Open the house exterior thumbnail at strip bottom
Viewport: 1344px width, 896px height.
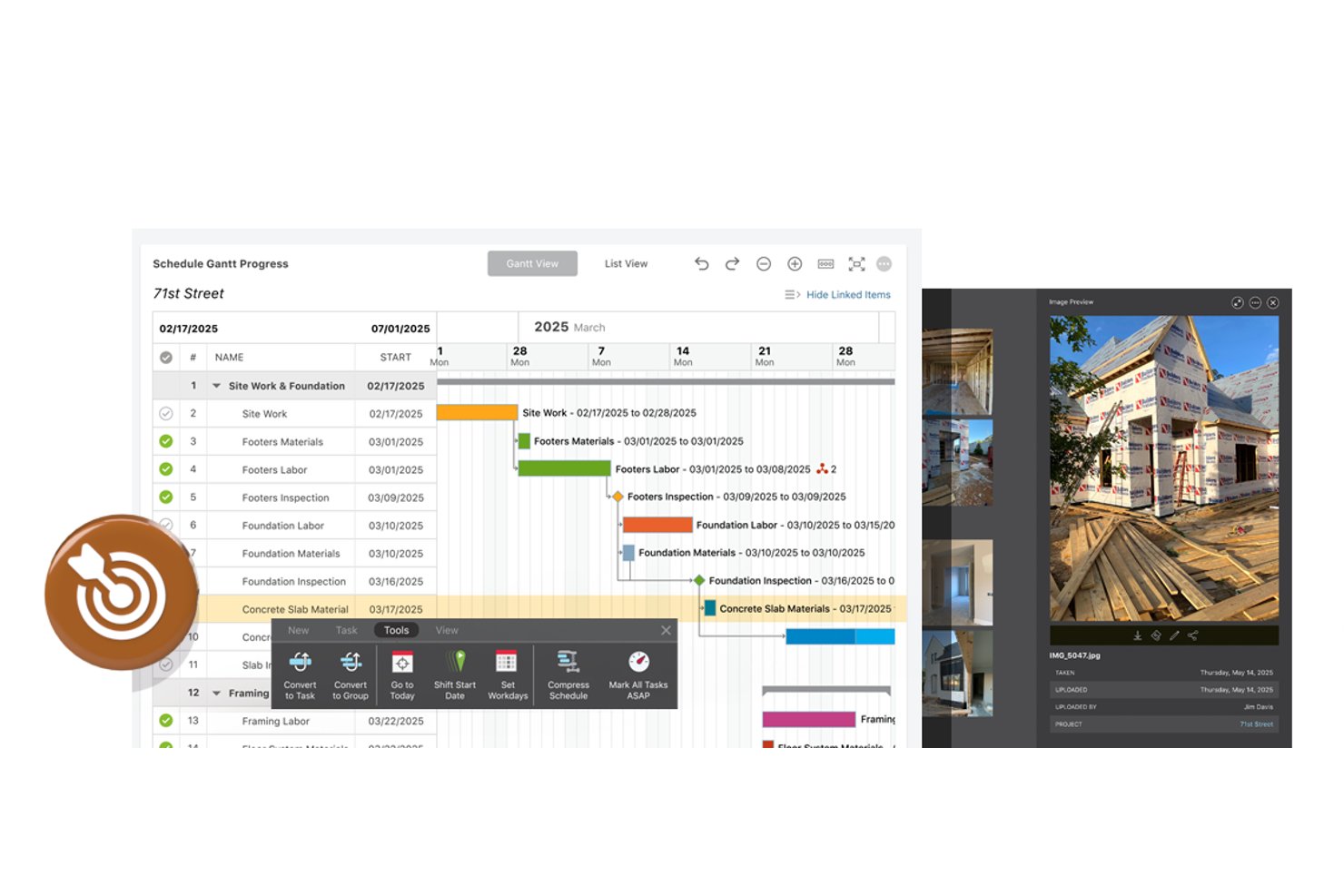pyautogui.click(x=957, y=674)
